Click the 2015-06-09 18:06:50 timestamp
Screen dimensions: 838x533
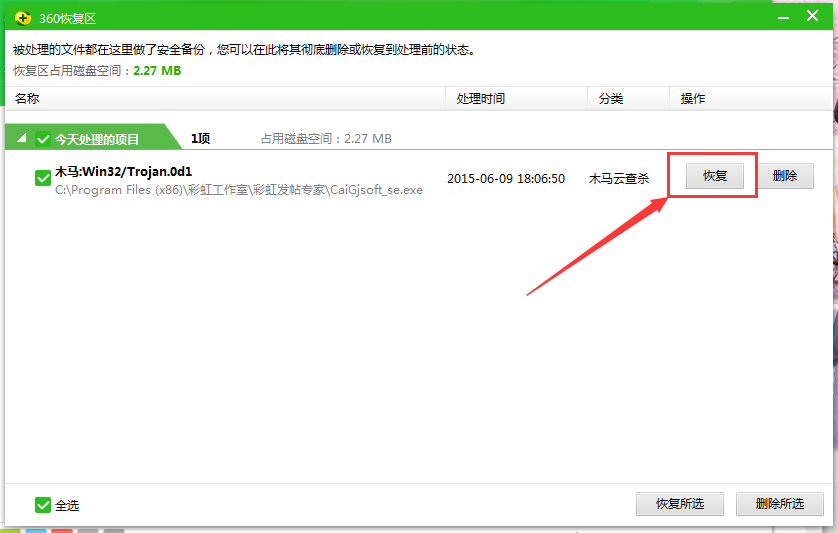click(x=506, y=179)
